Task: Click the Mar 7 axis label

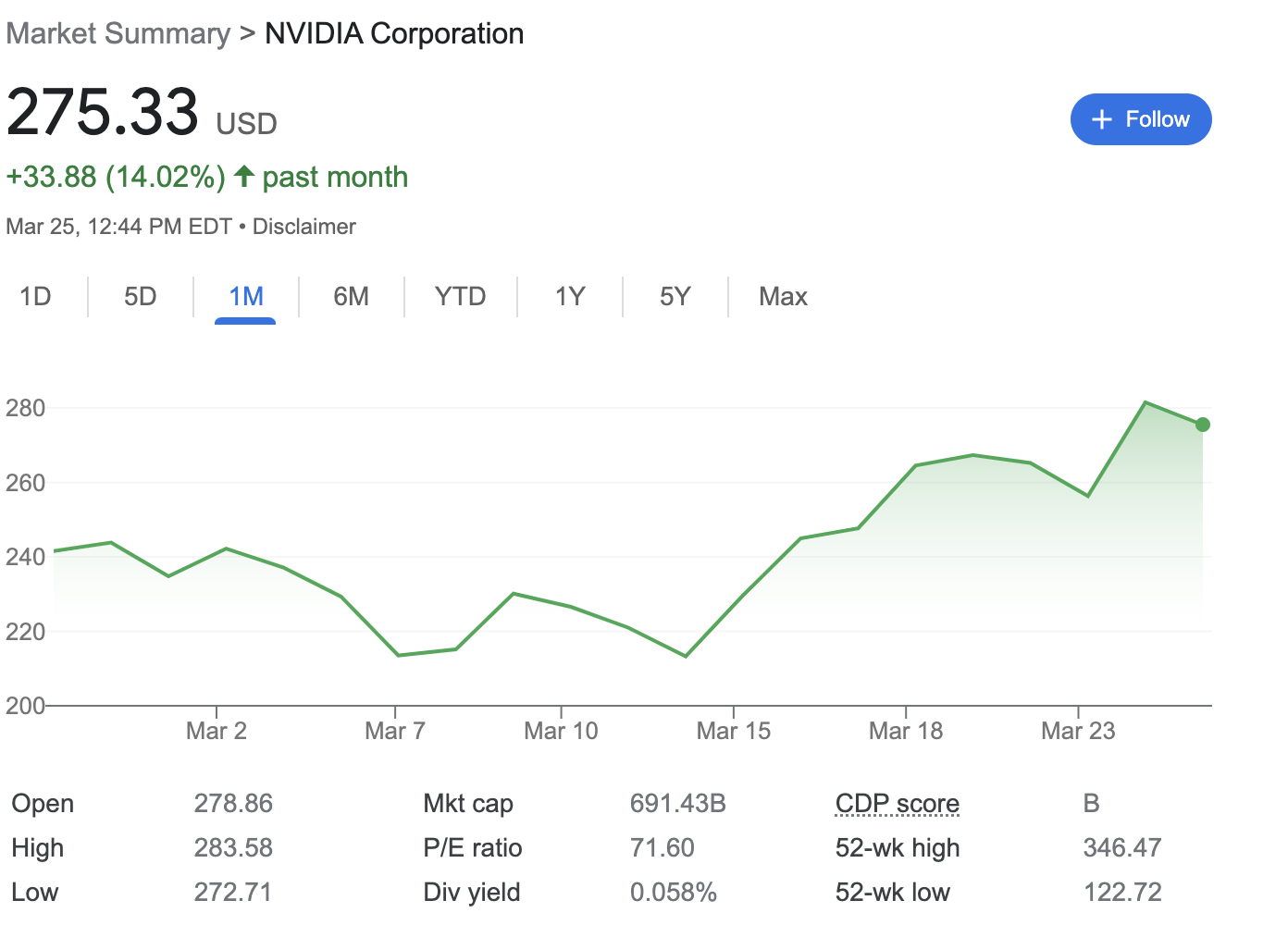Action: click(395, 731)
